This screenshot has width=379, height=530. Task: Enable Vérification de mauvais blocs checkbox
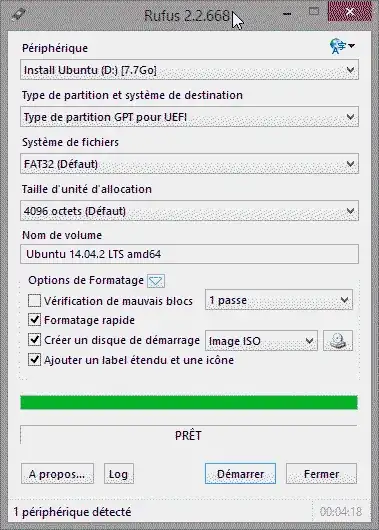[x=34, y=300]
